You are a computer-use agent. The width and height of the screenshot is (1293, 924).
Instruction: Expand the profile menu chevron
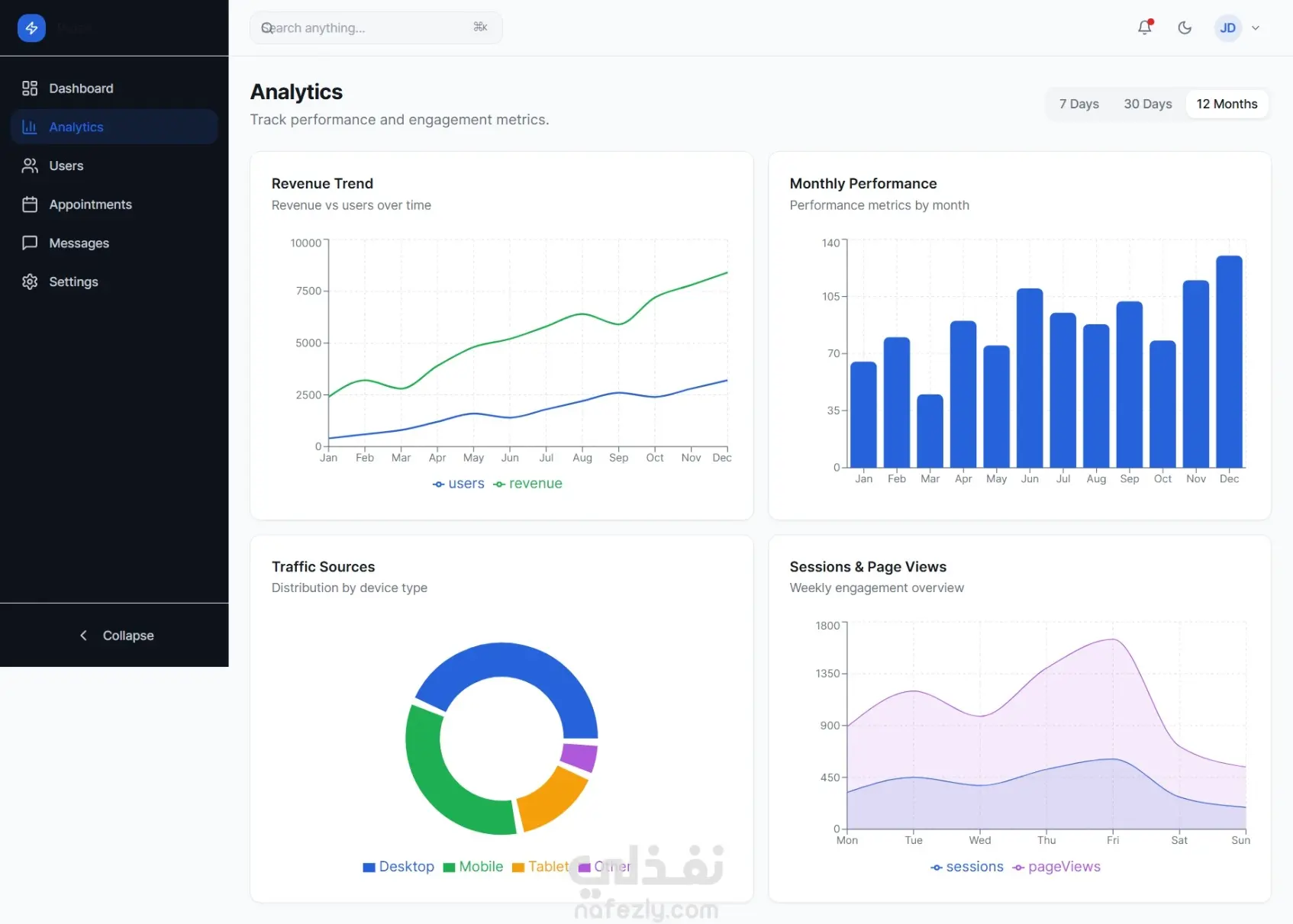pyautogui.click(x=1256, y=28)
